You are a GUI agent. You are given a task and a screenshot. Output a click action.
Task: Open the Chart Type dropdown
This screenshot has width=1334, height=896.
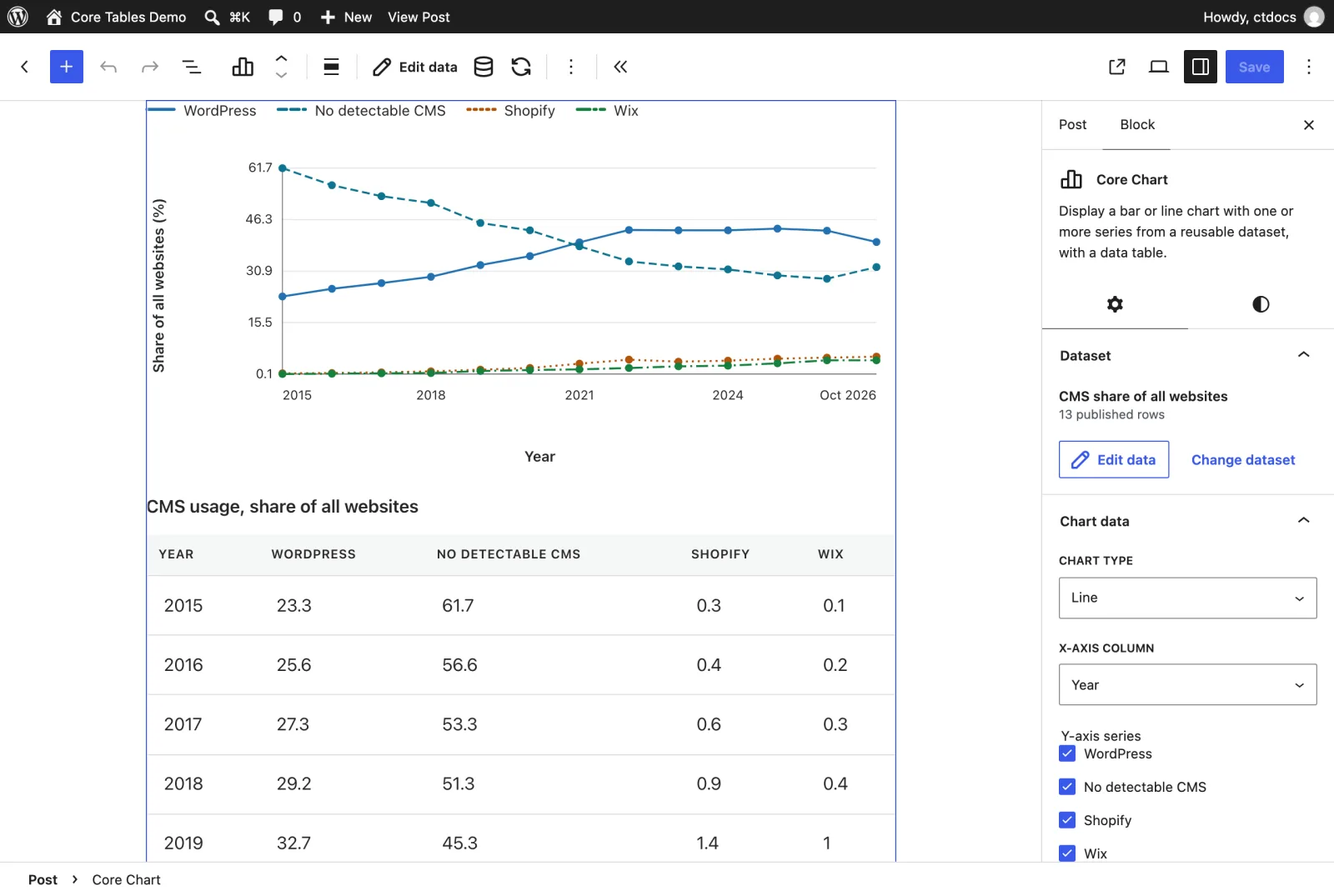(1188, 598)
